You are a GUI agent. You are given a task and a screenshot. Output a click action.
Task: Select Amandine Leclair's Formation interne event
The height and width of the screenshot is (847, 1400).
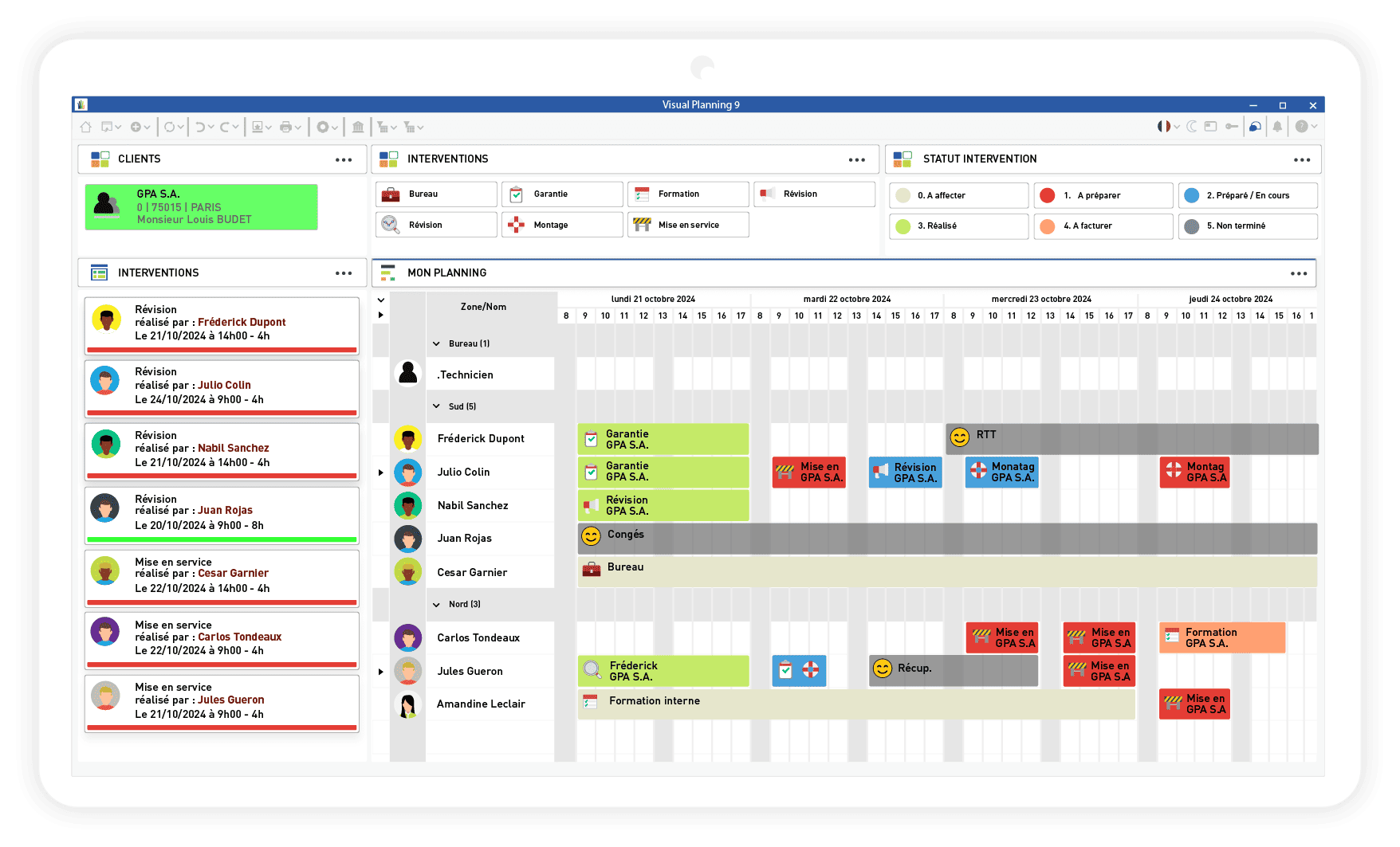(x=856, y=704)
